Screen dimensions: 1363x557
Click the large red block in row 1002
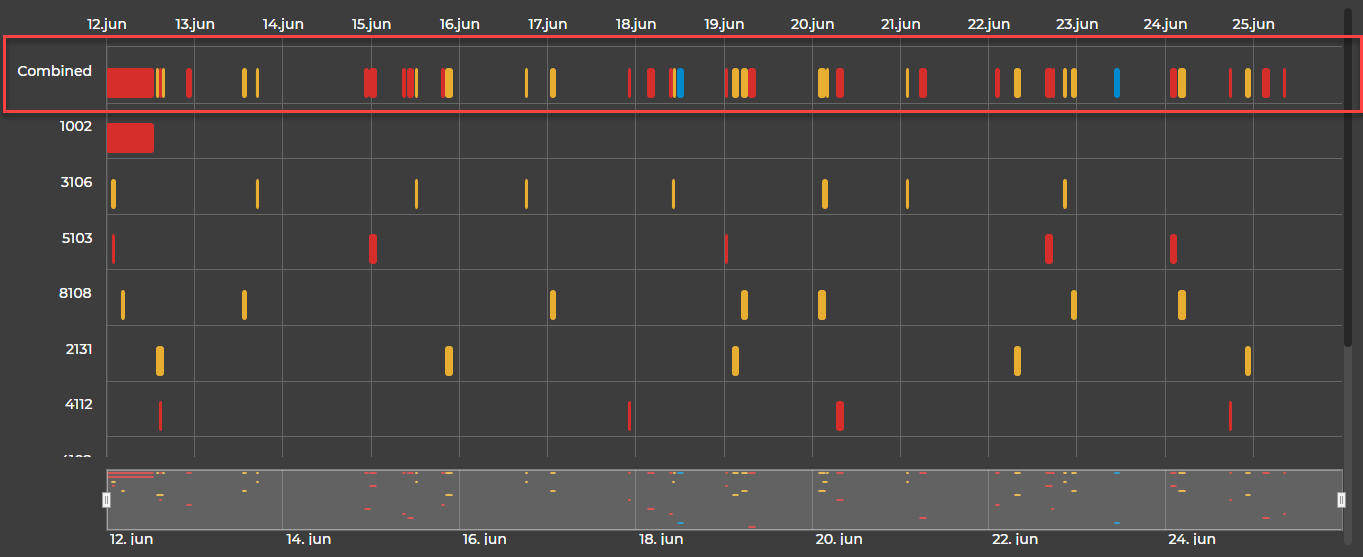coord(130,138)
